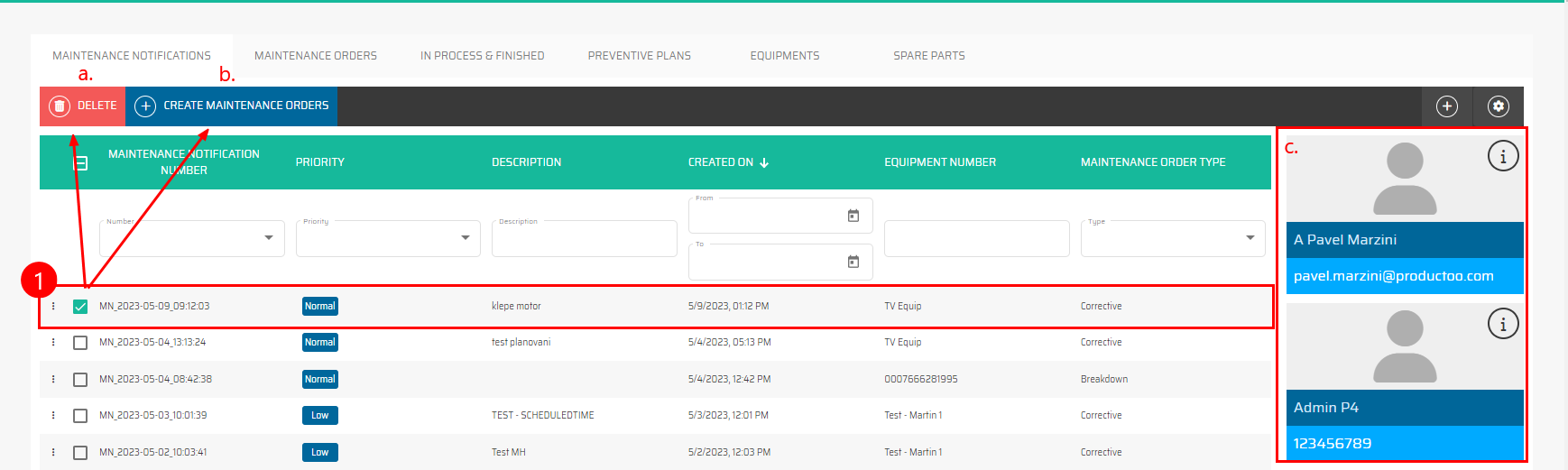Switch to Maintenance Orders tab
1568x470 pixels.
[x=316, y=56]
